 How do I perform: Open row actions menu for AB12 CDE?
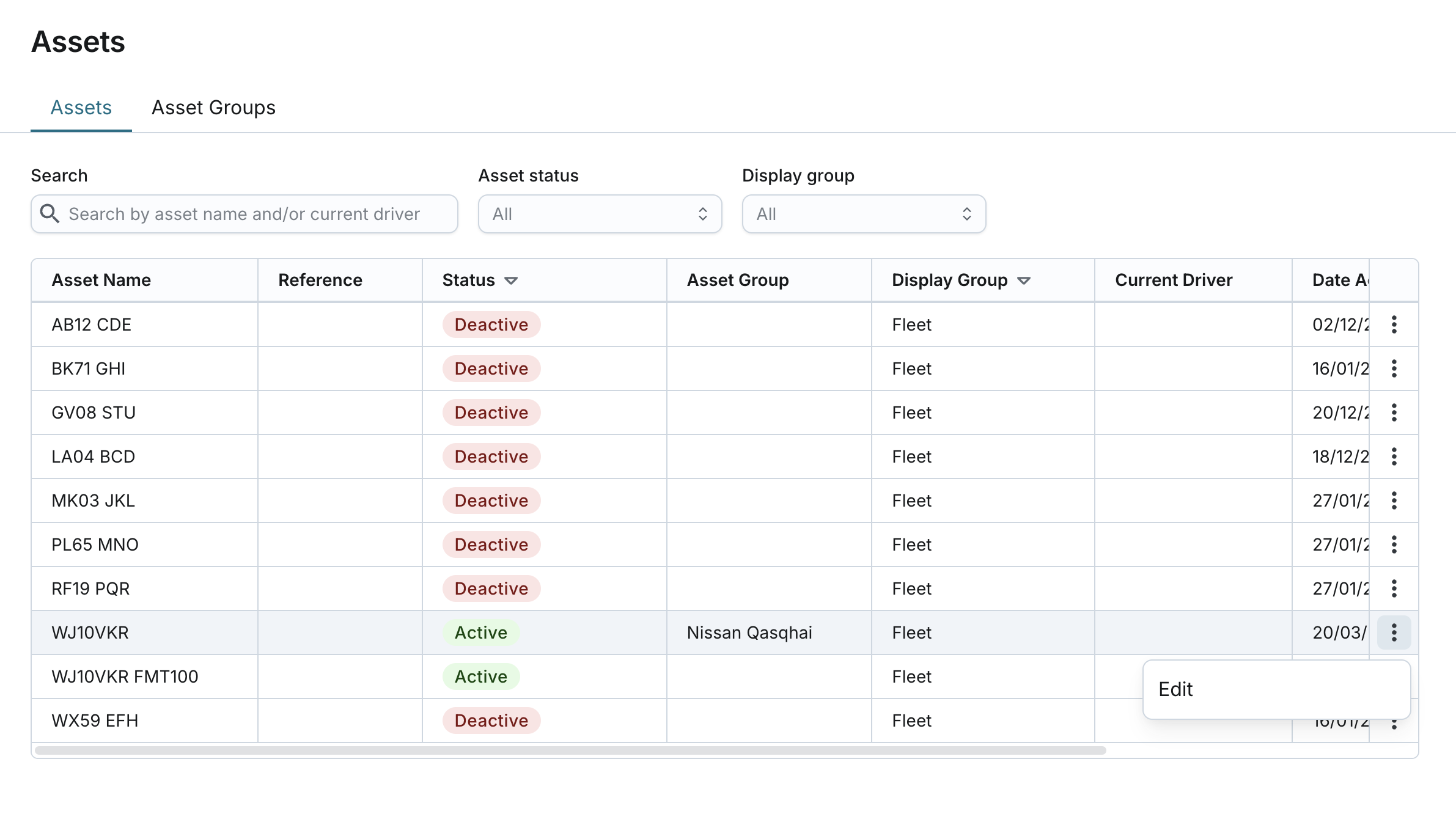[x=1394, y=324]
